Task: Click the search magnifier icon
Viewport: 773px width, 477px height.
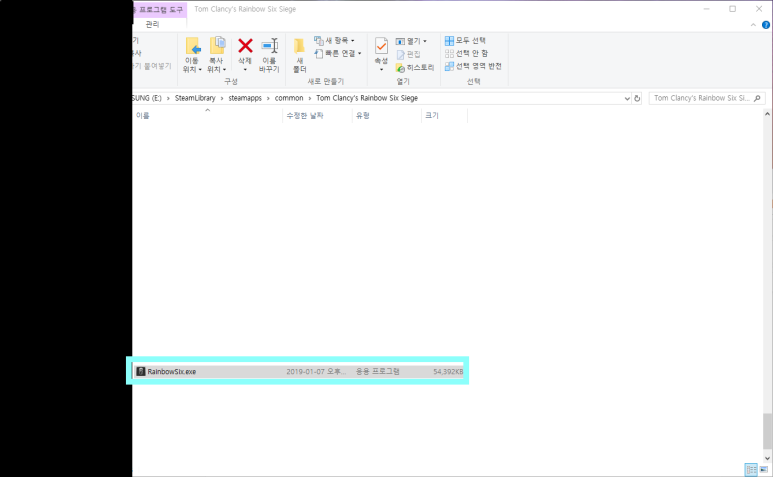Action: click(x=757, y=98)
